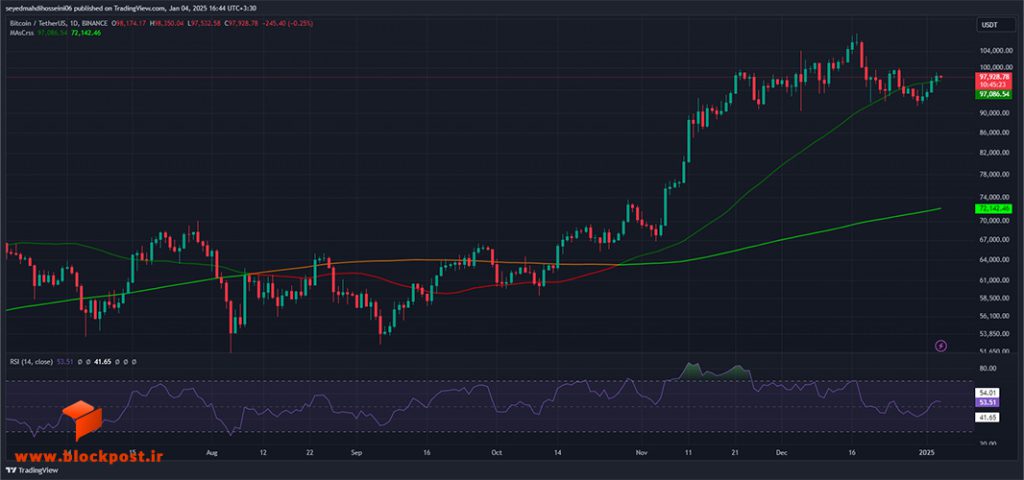Screen dimensions: 1024x480
Task: Click the purple 53.51 RSI axis label
Action: coord(987,402)
